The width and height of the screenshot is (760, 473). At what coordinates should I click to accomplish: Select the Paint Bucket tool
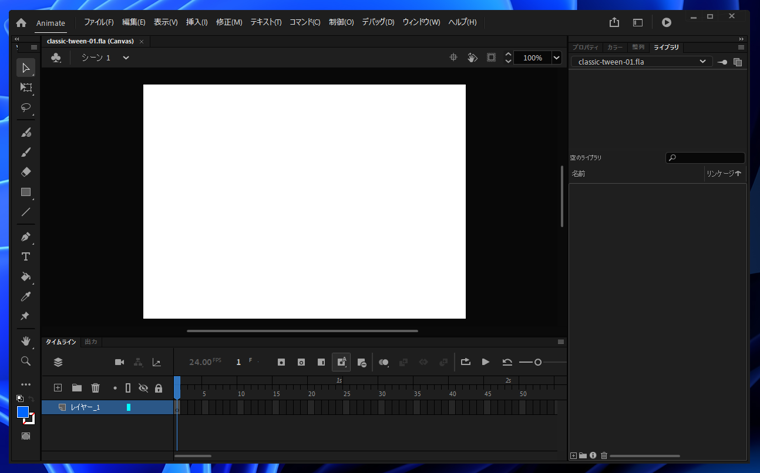pyautogui.click(x=26, y=277)
